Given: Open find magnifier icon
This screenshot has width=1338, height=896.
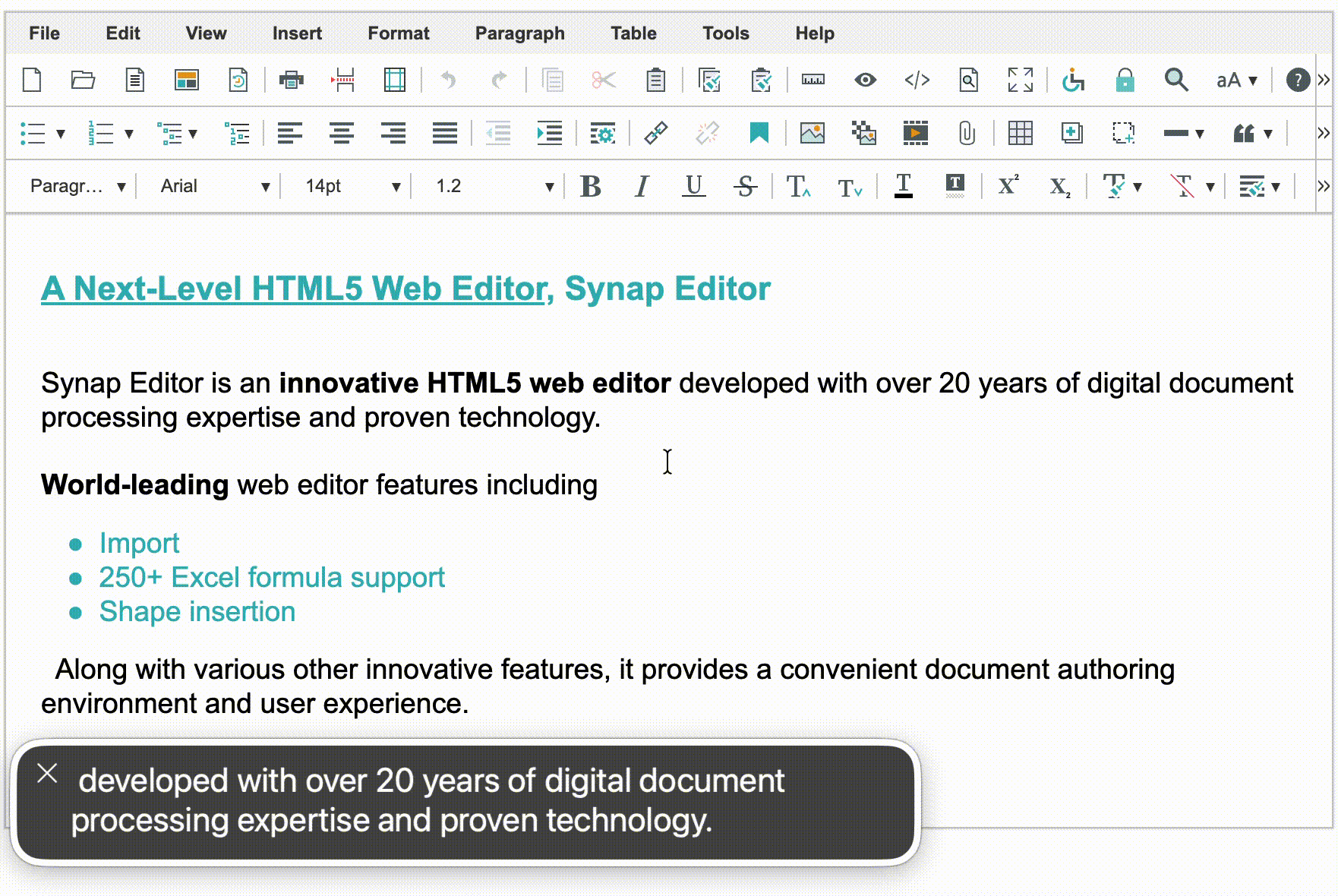Looking at the screenshot, I should click(1176, 80).
